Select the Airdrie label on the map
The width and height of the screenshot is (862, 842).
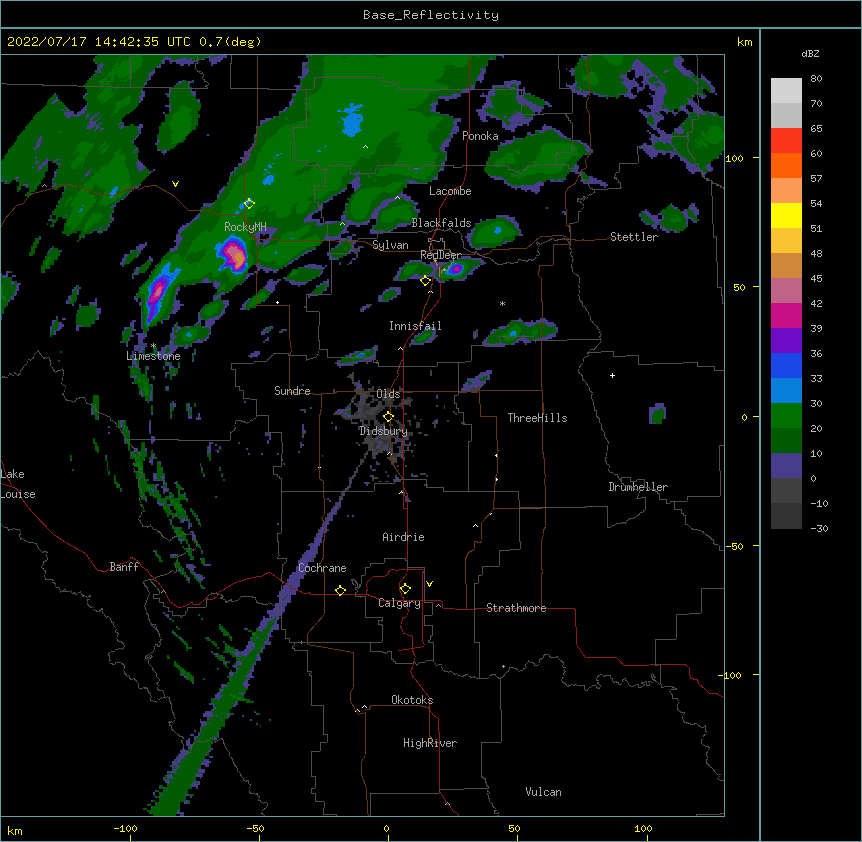[403, 537]
